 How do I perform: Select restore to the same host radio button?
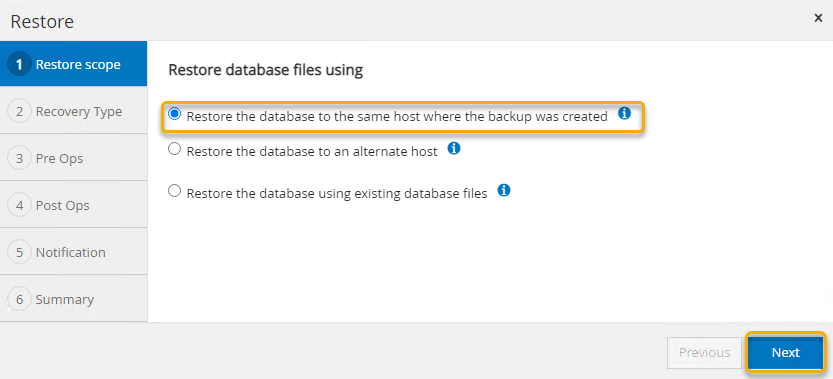coord(174,114)
